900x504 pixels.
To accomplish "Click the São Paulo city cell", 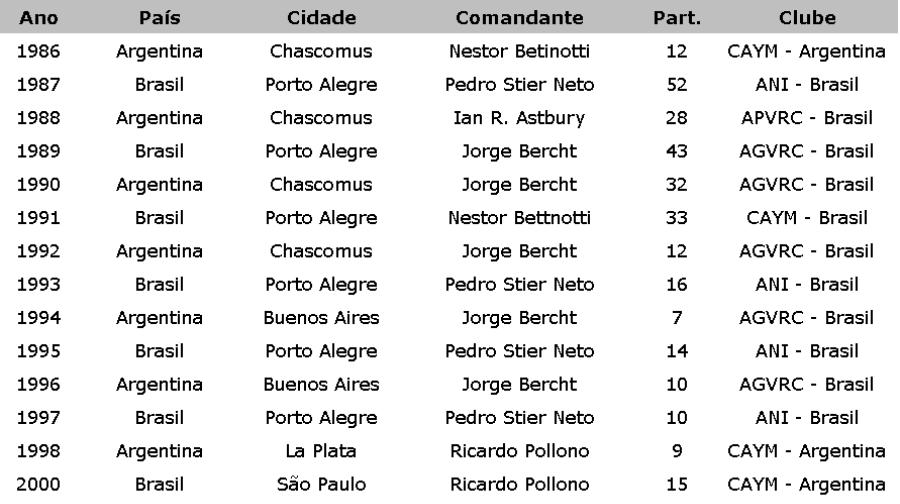I will 321,484.
